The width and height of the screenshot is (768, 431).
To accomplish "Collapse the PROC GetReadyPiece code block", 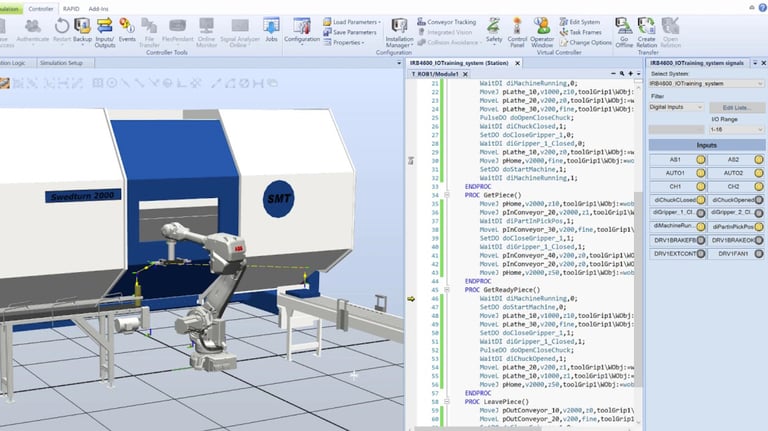I will (447, 290).
